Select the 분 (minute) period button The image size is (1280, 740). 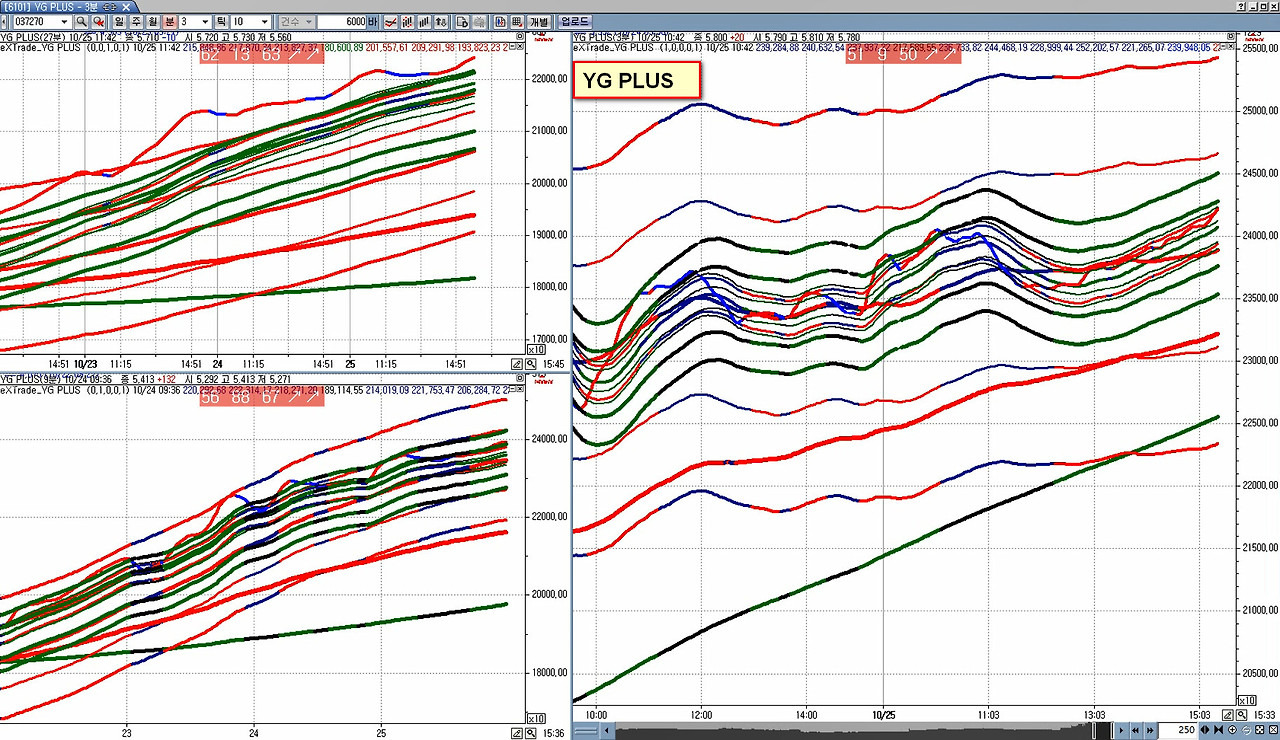(169, 21)
